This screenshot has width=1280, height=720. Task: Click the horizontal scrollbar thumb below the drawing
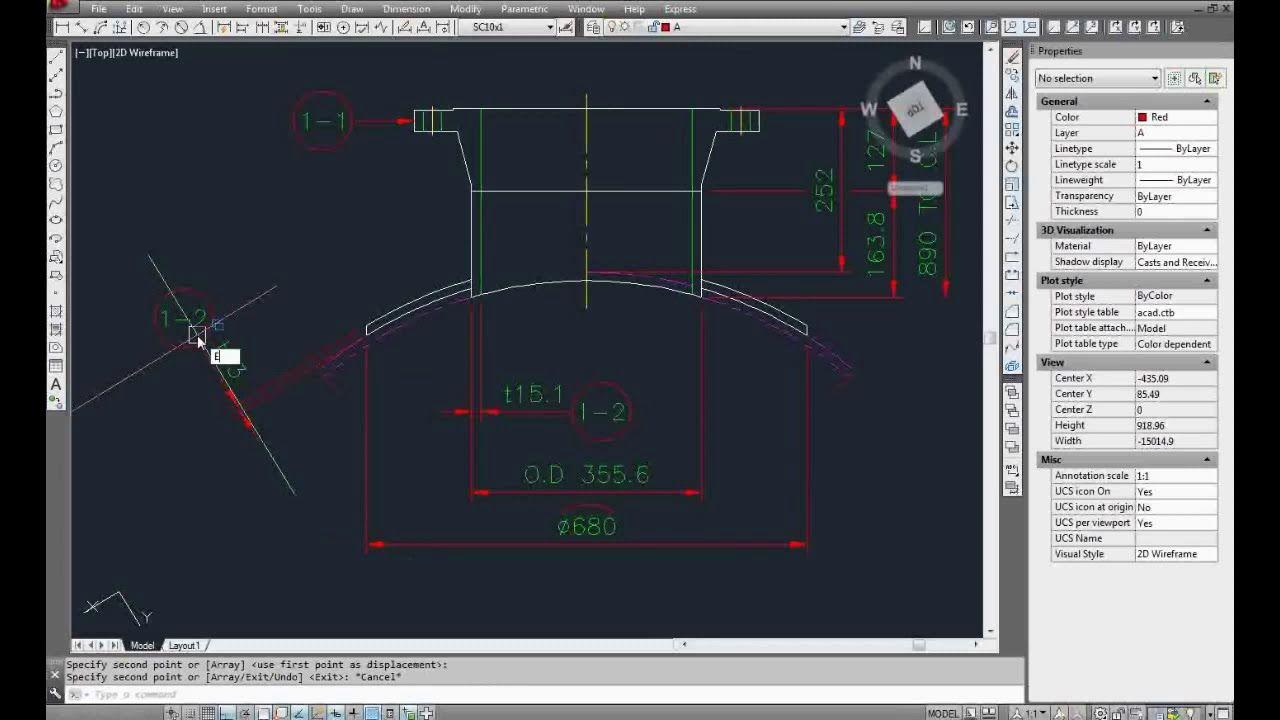(918, 645)
